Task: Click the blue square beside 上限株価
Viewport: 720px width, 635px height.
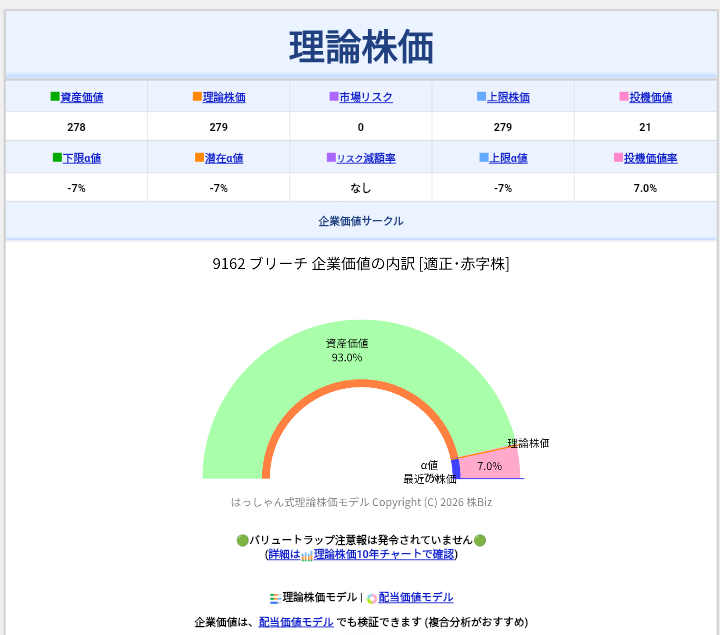Action: point(482,96)
